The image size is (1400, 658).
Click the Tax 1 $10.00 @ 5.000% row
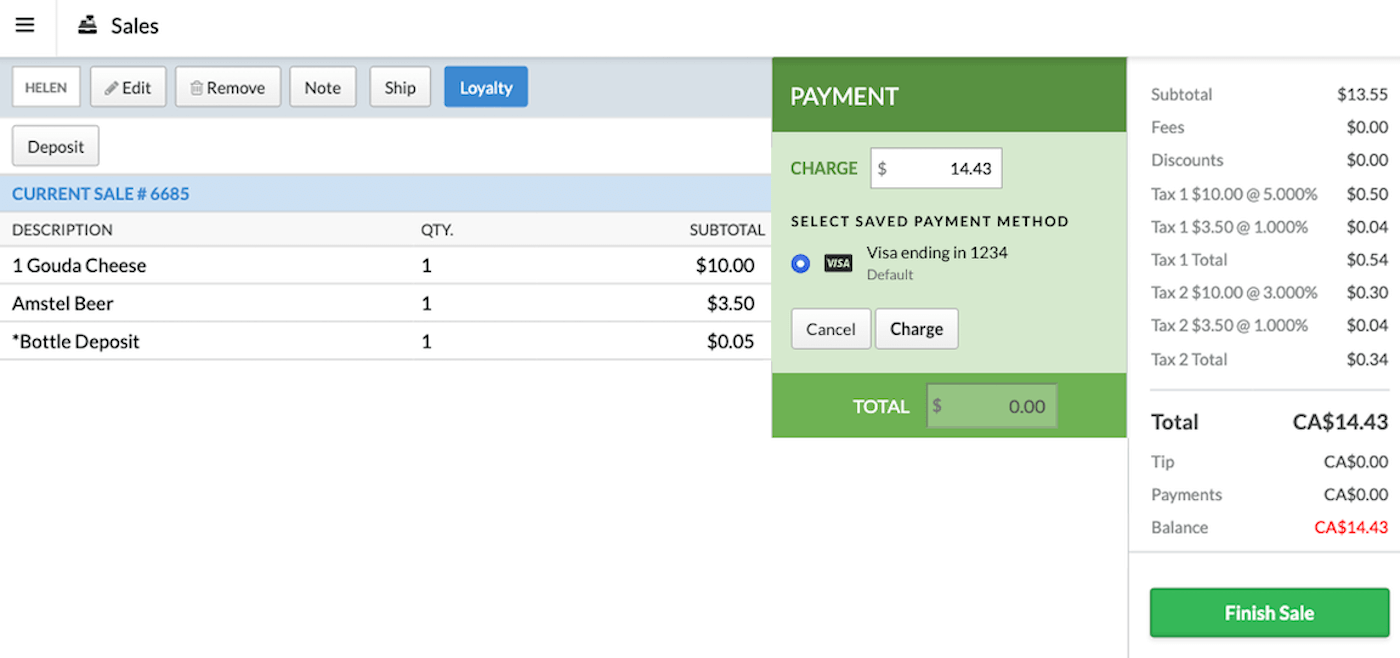point(1269,194)
